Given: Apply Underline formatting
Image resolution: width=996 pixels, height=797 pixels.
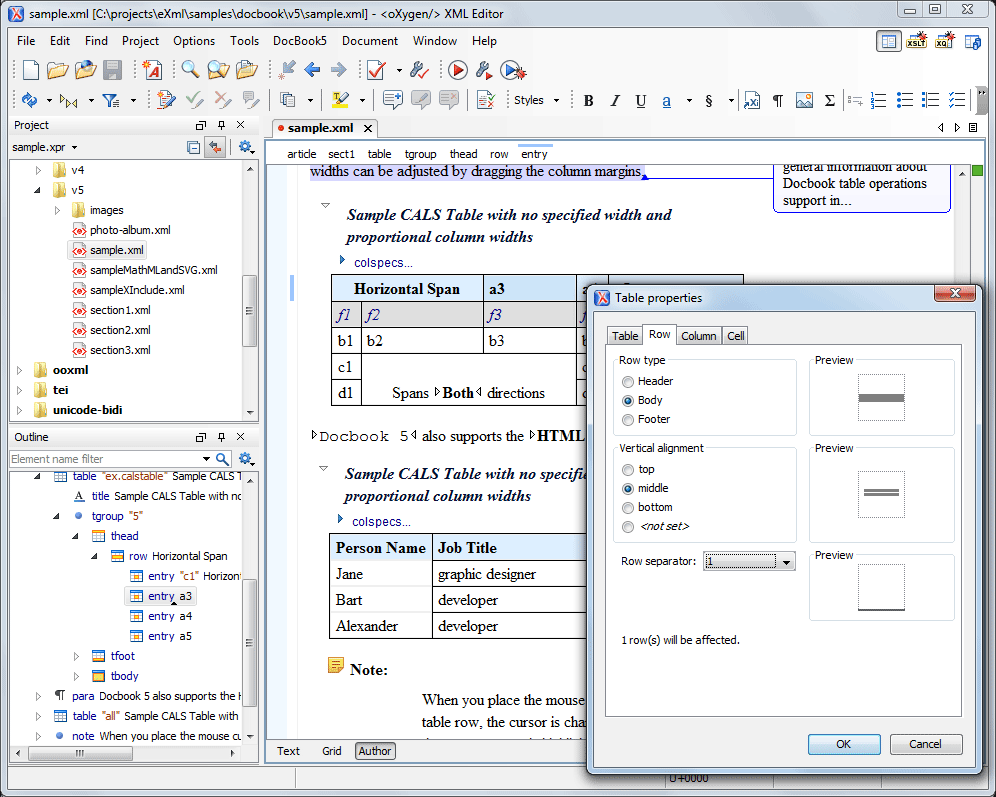Looking at the screenshot, I should click(640, 100).
